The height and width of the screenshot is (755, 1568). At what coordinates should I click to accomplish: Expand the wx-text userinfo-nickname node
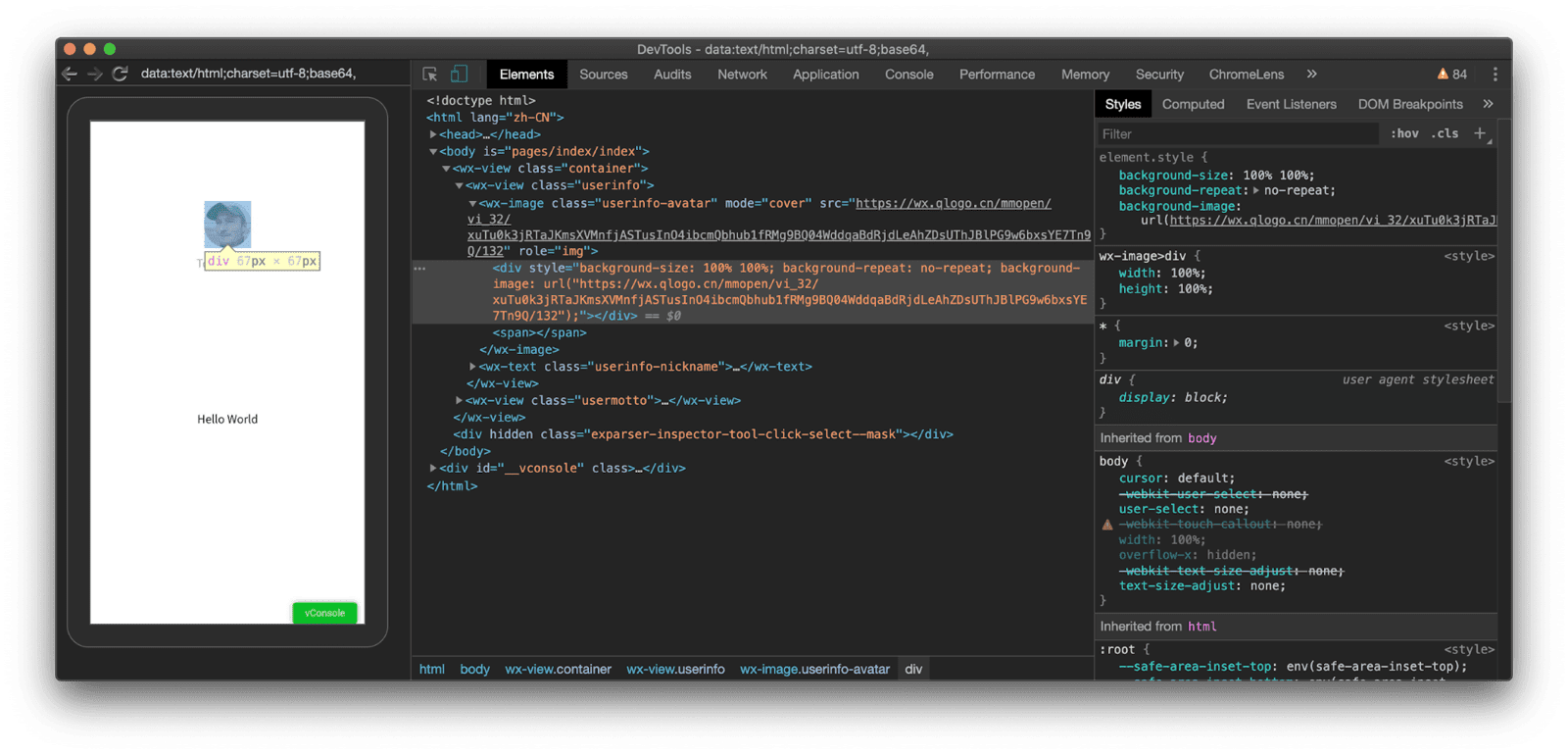click(472, 367)
